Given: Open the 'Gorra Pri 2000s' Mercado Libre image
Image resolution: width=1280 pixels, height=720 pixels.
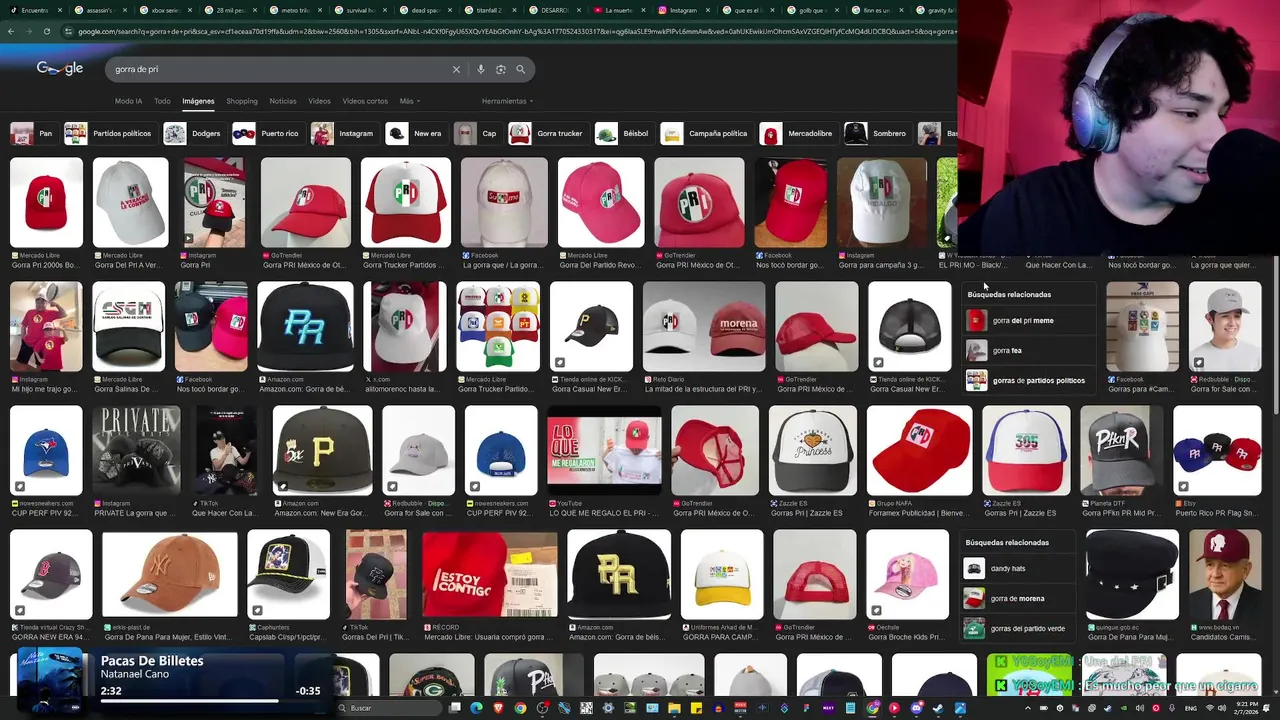Looking at the screenshot, I should [46, 203].
